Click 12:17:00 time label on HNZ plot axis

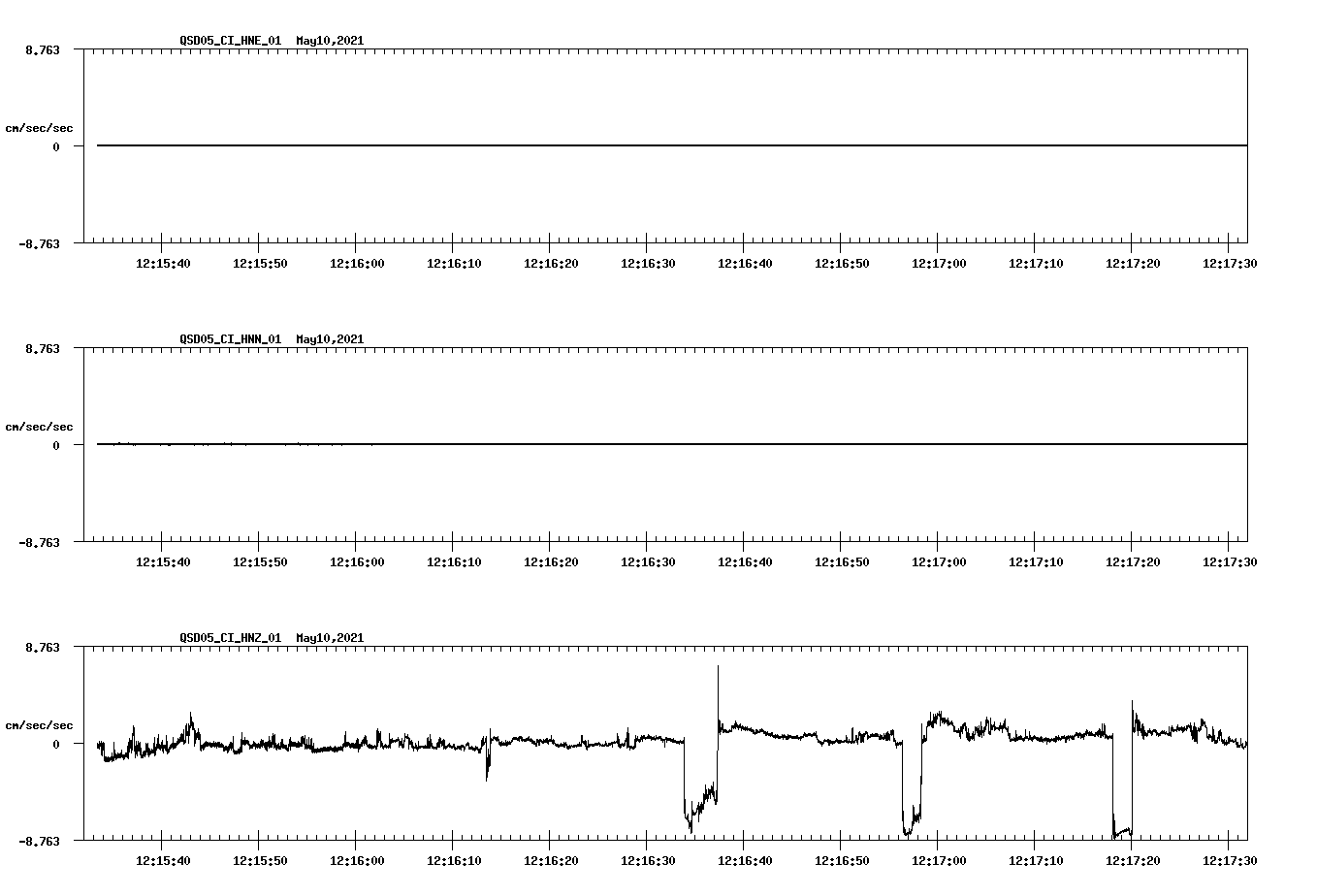[x=939, y=860]
